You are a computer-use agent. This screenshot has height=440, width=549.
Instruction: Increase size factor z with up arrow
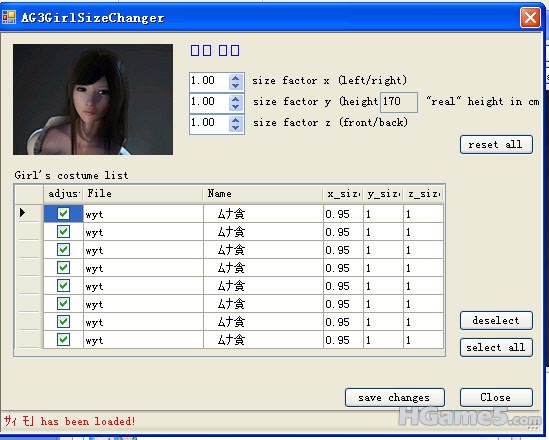235,120
